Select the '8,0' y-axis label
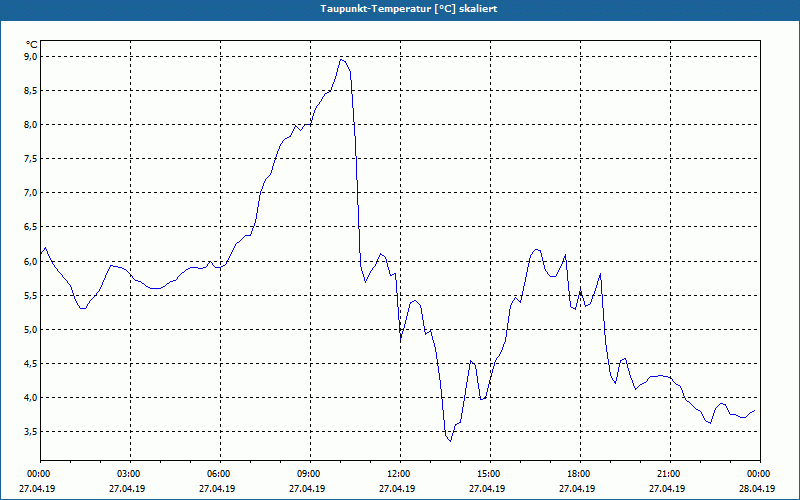This screenshot has height=500, width=800. (x=31, y=125)
